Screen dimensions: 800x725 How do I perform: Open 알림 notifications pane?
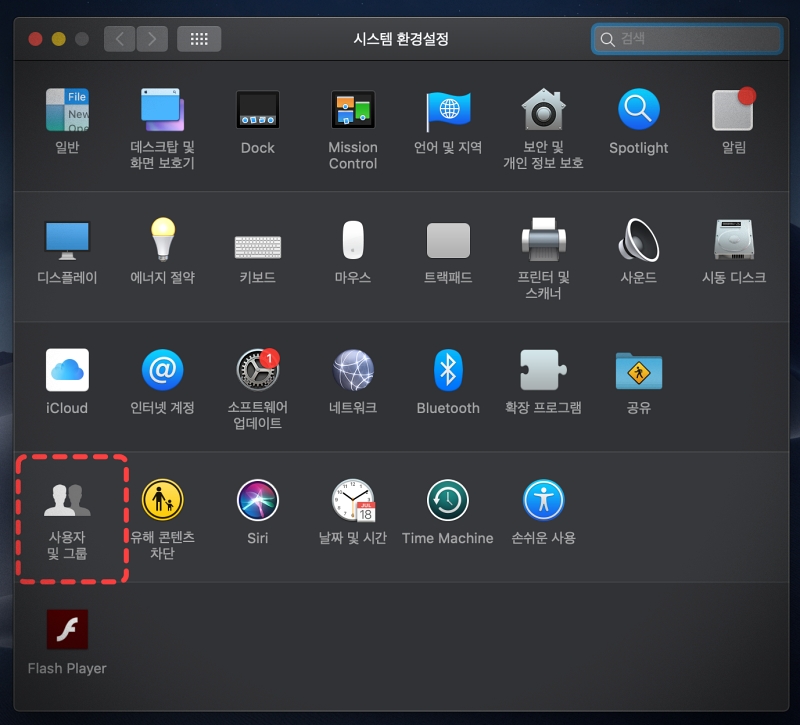click(x=734, y=109)
